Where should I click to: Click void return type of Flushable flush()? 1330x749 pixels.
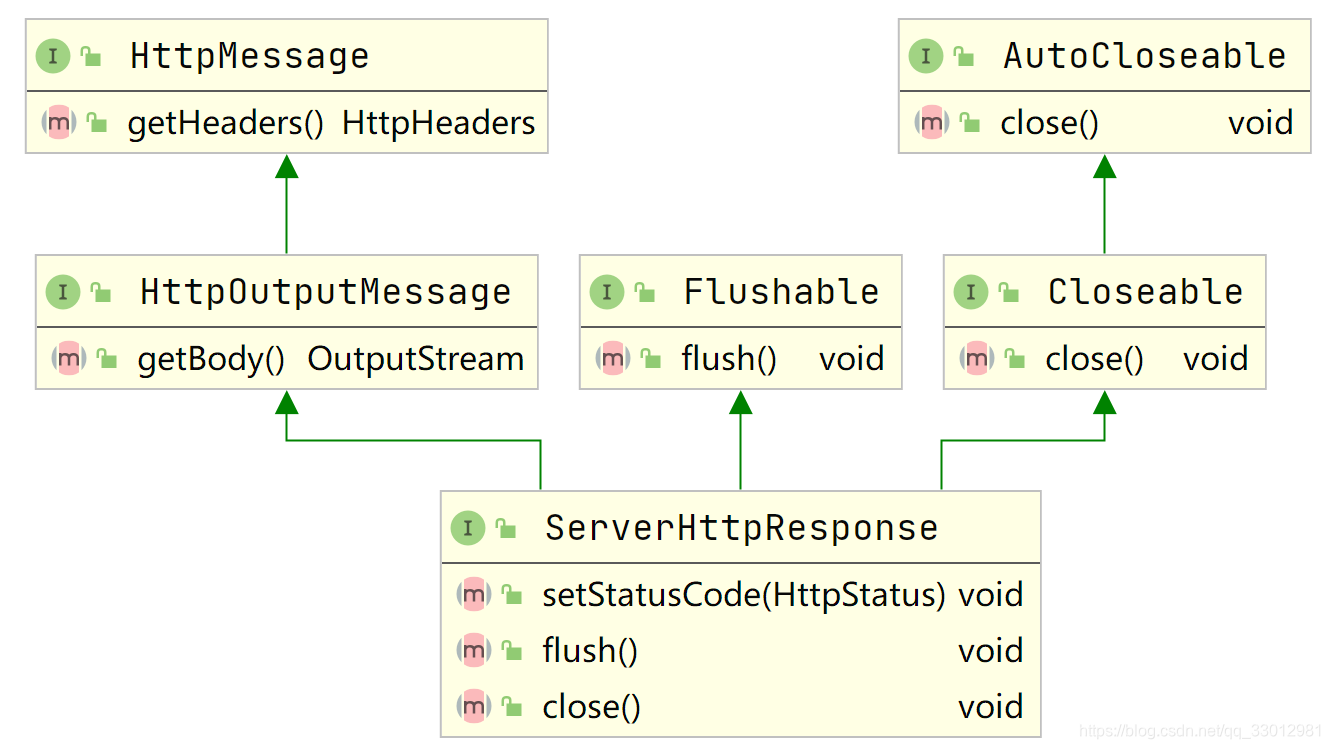pos(852,359)
